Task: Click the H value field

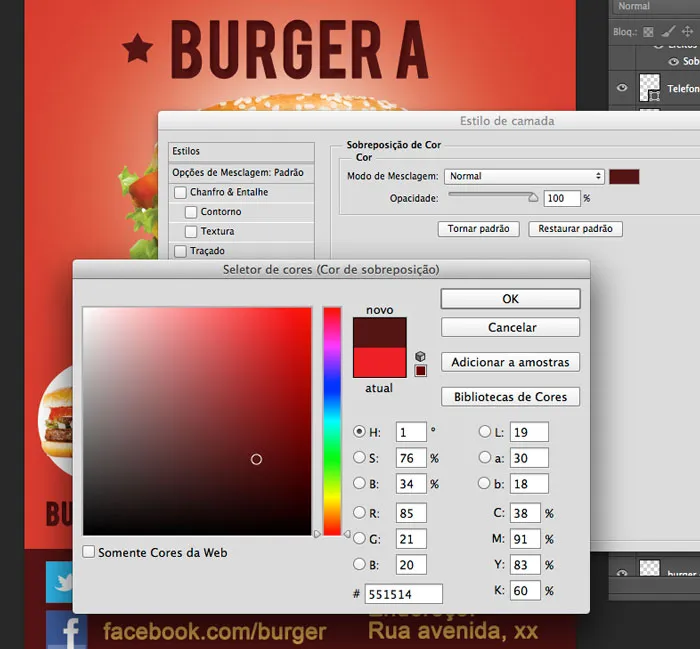Action: point(411,432)
